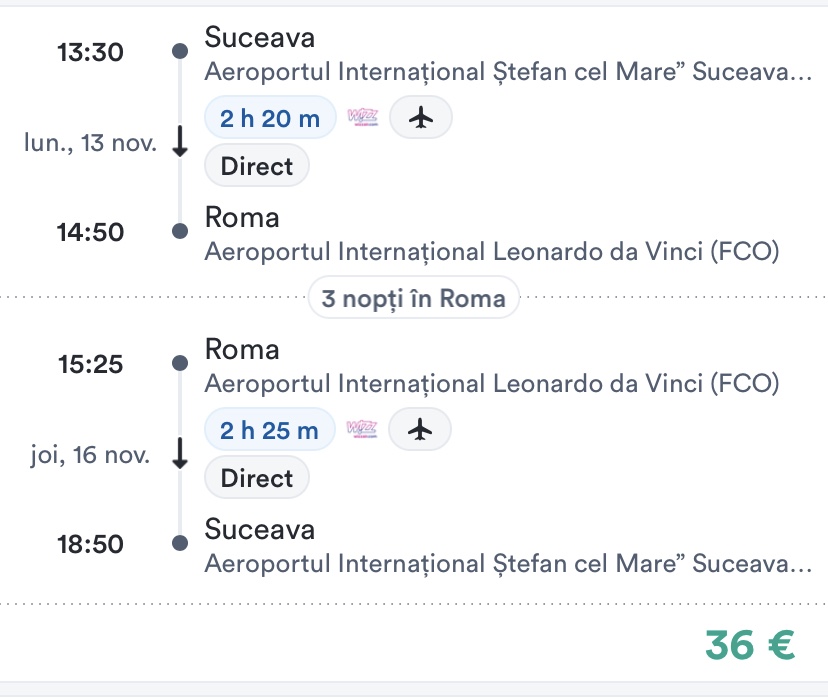
Task: Click the Wizz Air logo beside 2 h 20 m
Action: pyautogui.click(x=363, y=118)
